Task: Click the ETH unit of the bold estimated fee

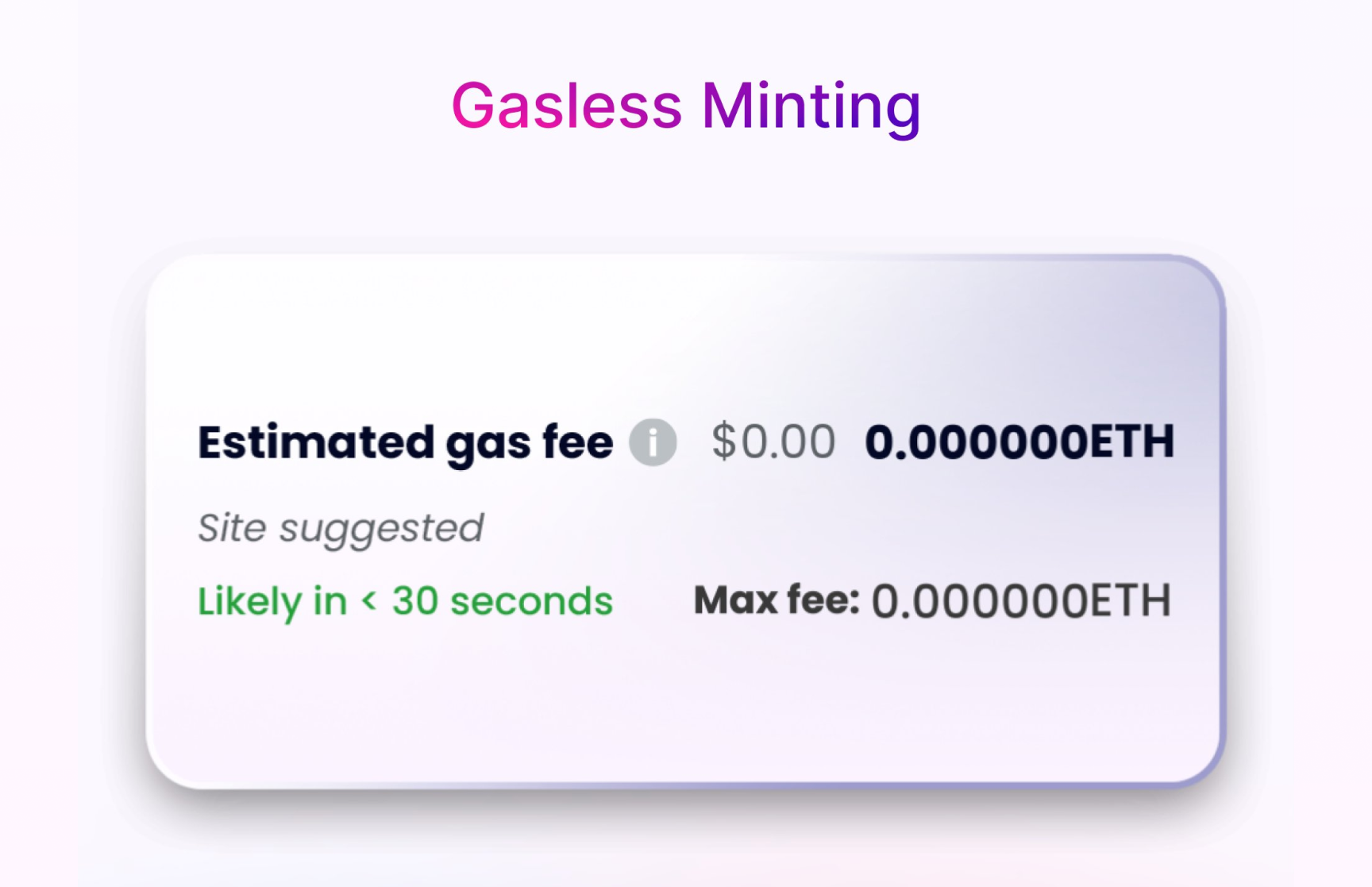Action: [1131, 442]
